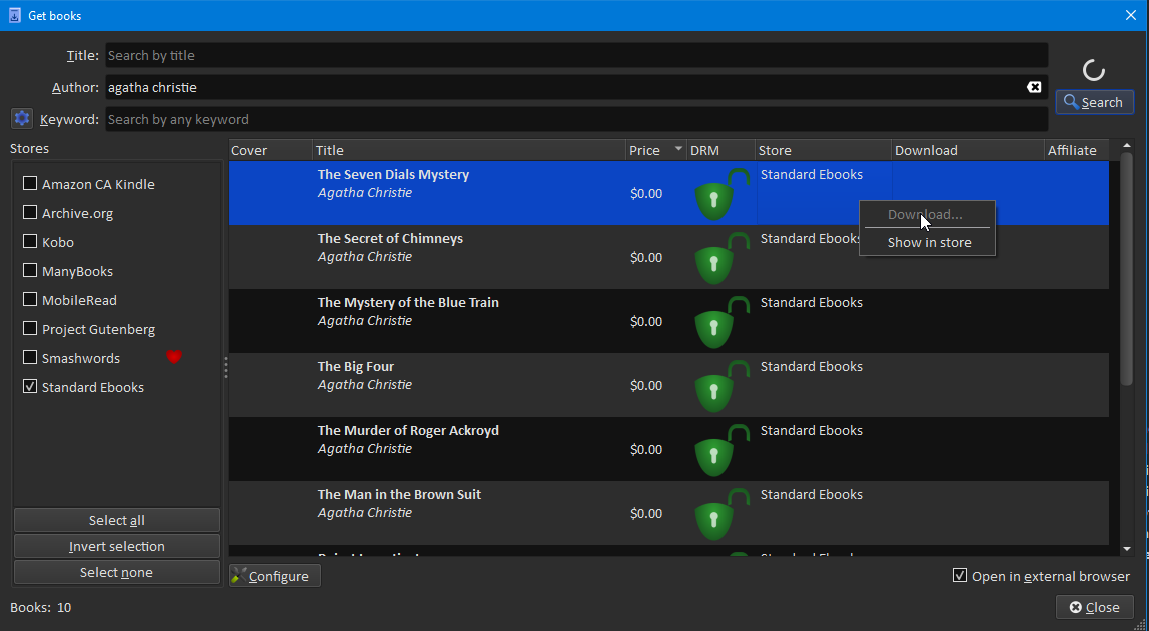The width and height of the screenshot is (1149, 631).
Task: Toggle Open in external browser checkbox
Action: (959, 575)
